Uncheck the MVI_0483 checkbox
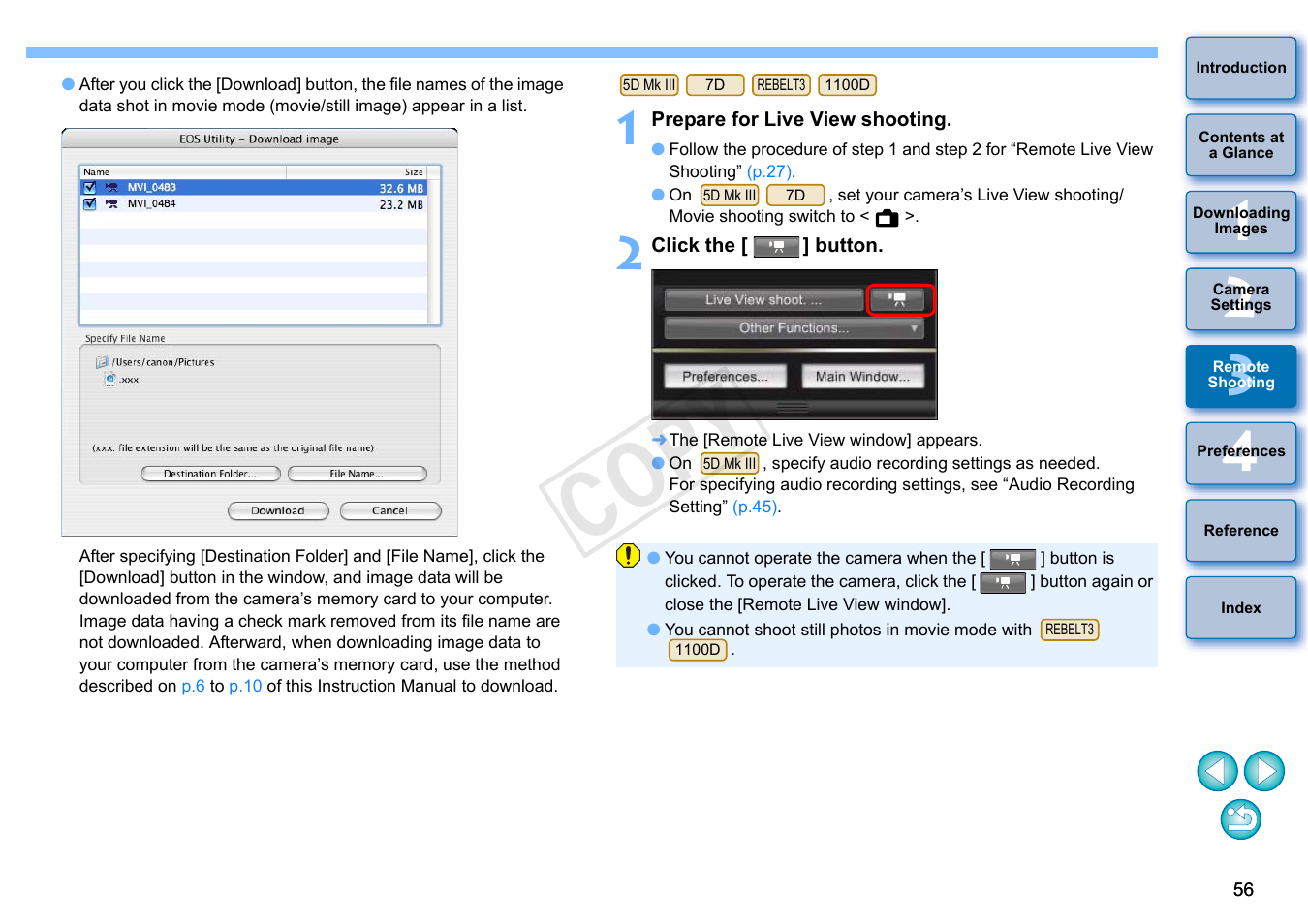 90,188
